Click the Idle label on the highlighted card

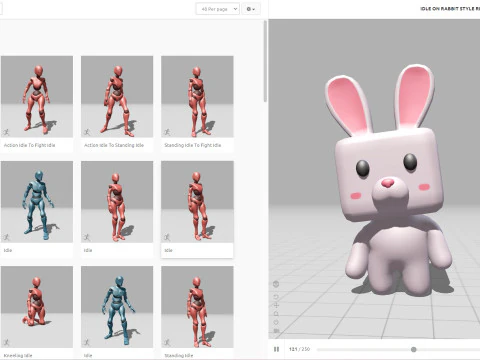(x=168, y=250)
